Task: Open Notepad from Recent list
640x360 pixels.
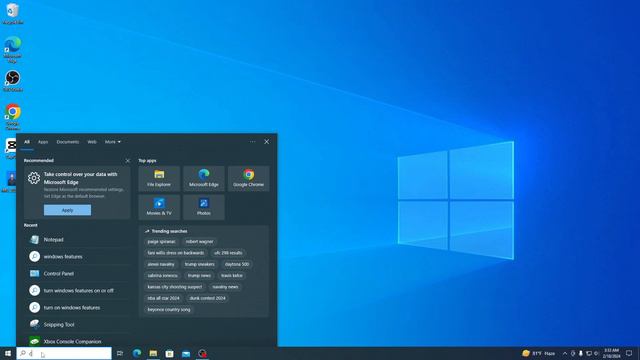Action: coord(78,240)
